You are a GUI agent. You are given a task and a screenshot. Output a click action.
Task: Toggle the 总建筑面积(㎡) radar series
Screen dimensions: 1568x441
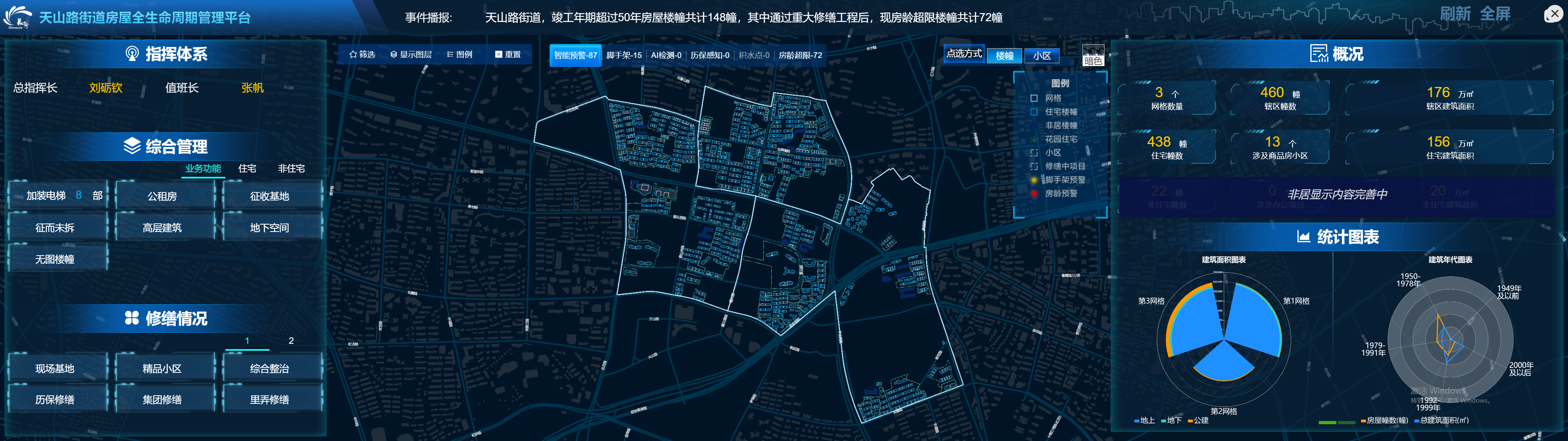coord(1441,420)
